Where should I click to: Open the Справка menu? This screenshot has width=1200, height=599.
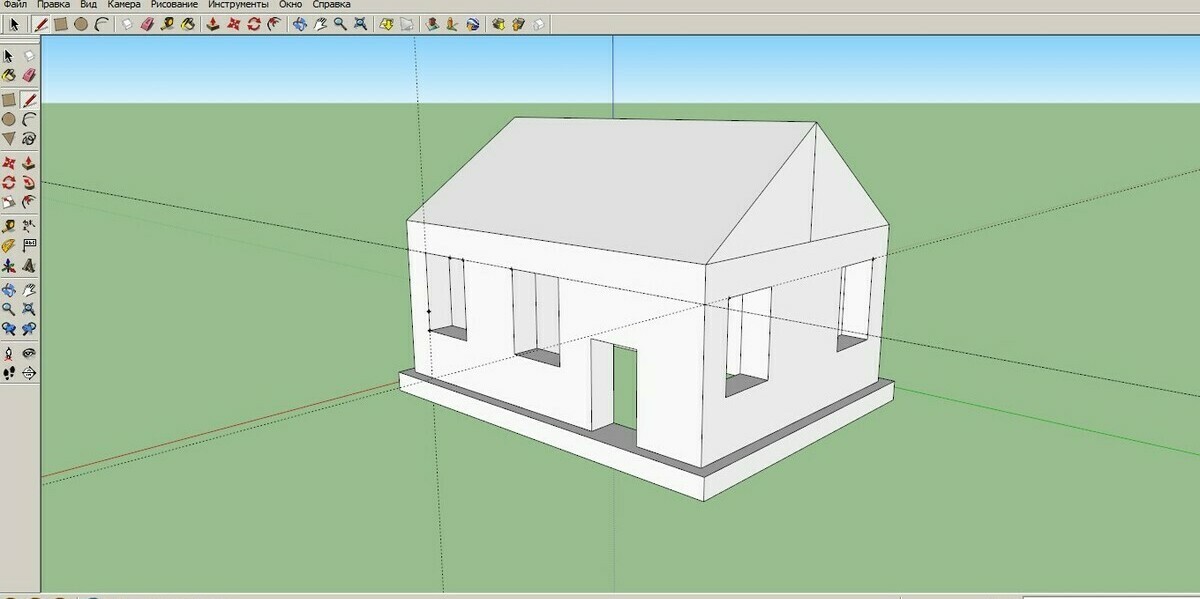click(331, 5)
